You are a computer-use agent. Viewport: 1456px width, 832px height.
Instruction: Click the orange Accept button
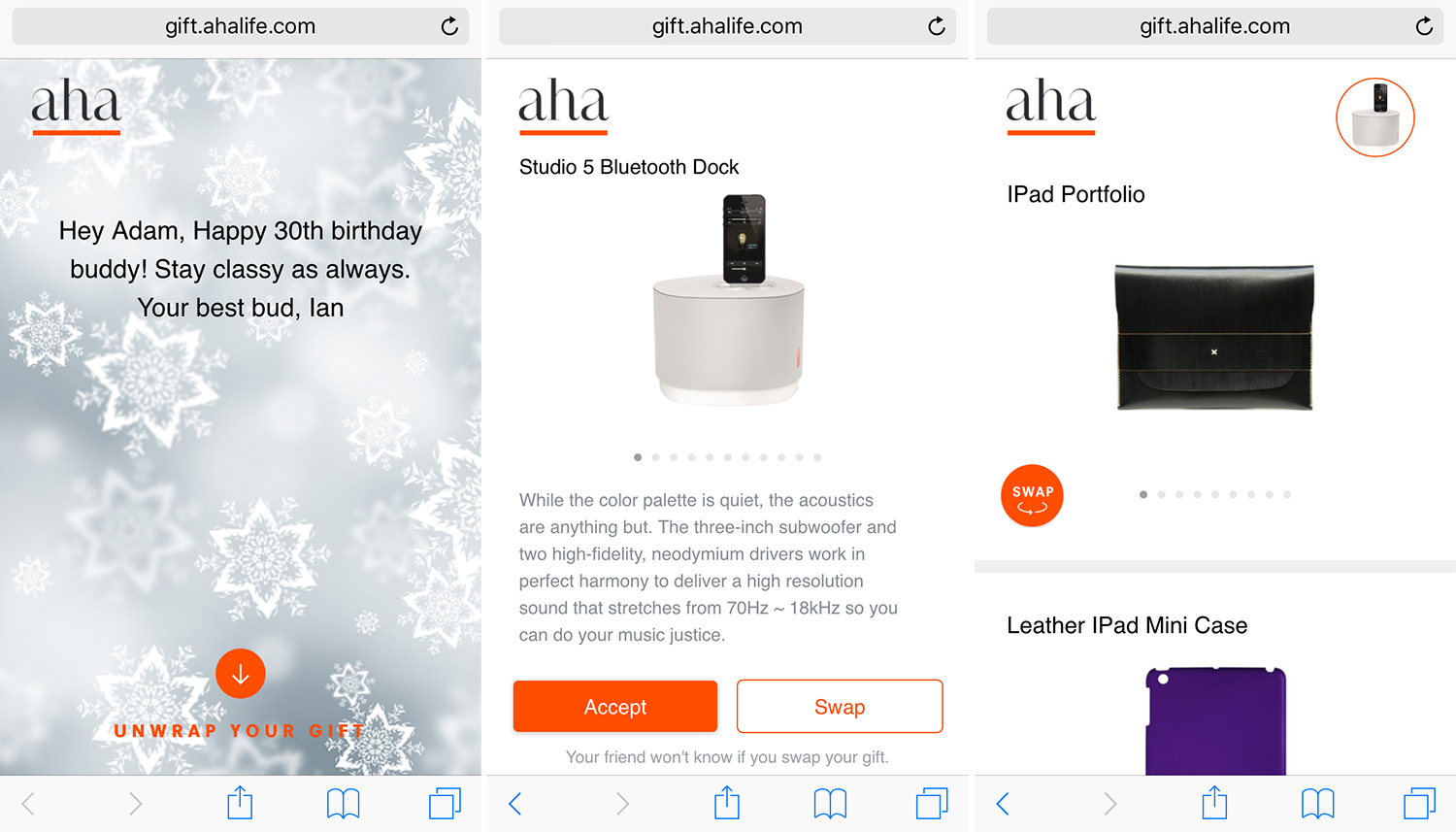615,707
